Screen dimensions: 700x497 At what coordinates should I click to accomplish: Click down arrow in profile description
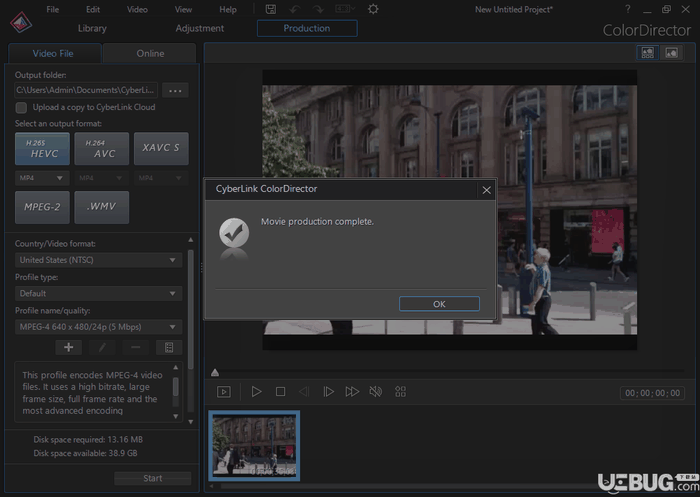[176, 416]
